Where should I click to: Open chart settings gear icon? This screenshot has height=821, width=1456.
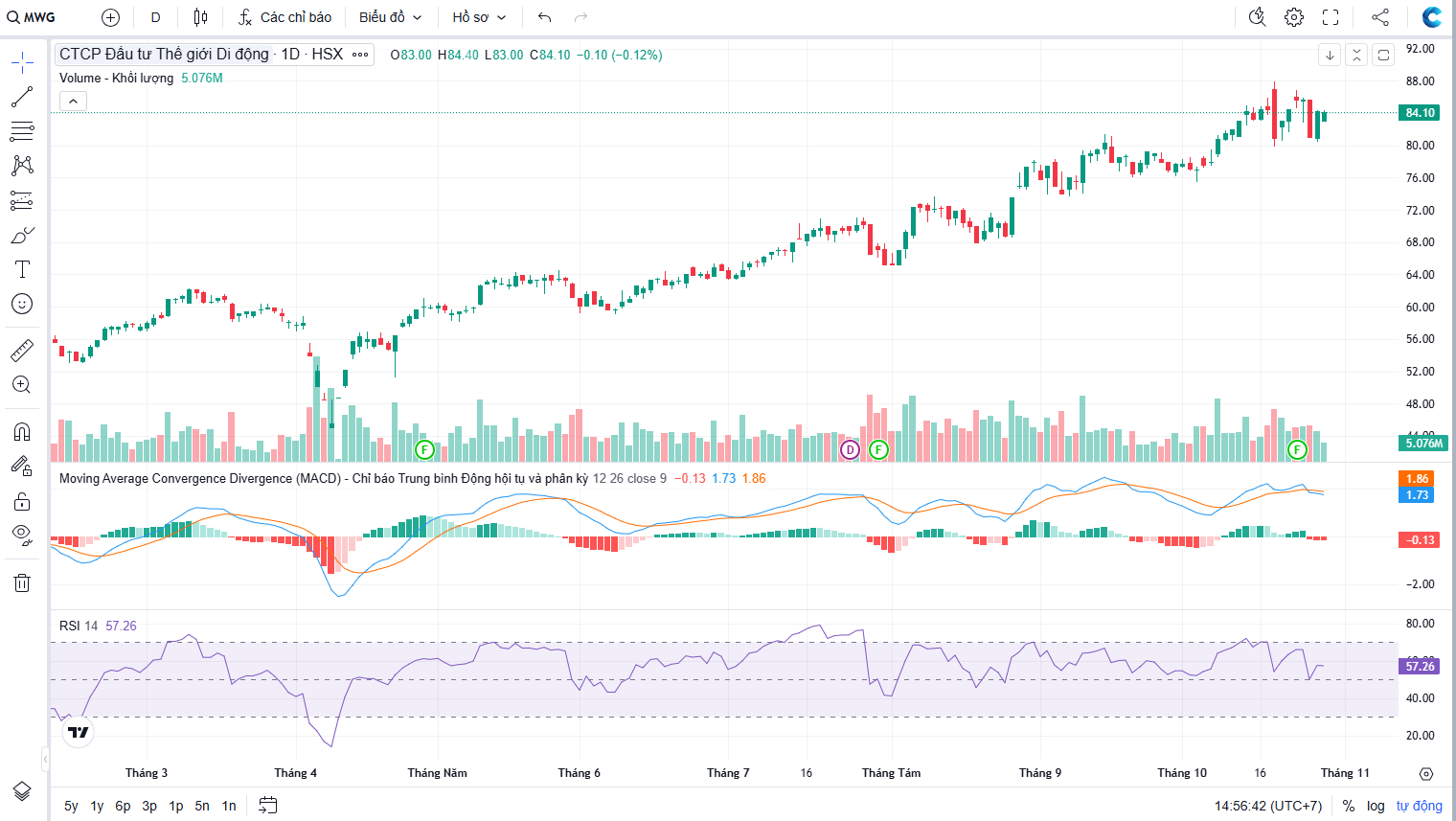point(1294,17)
